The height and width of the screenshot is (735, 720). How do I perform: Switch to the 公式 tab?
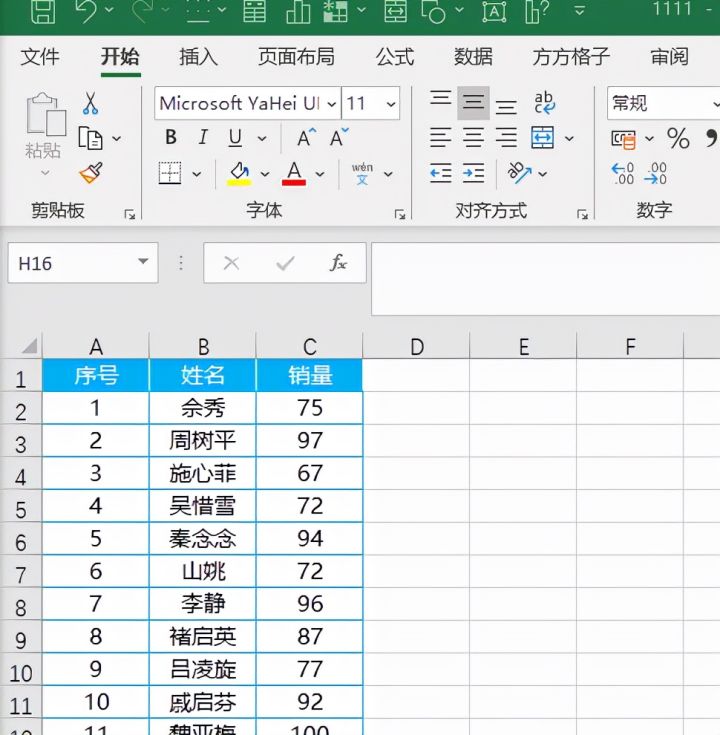click(395, 57)
